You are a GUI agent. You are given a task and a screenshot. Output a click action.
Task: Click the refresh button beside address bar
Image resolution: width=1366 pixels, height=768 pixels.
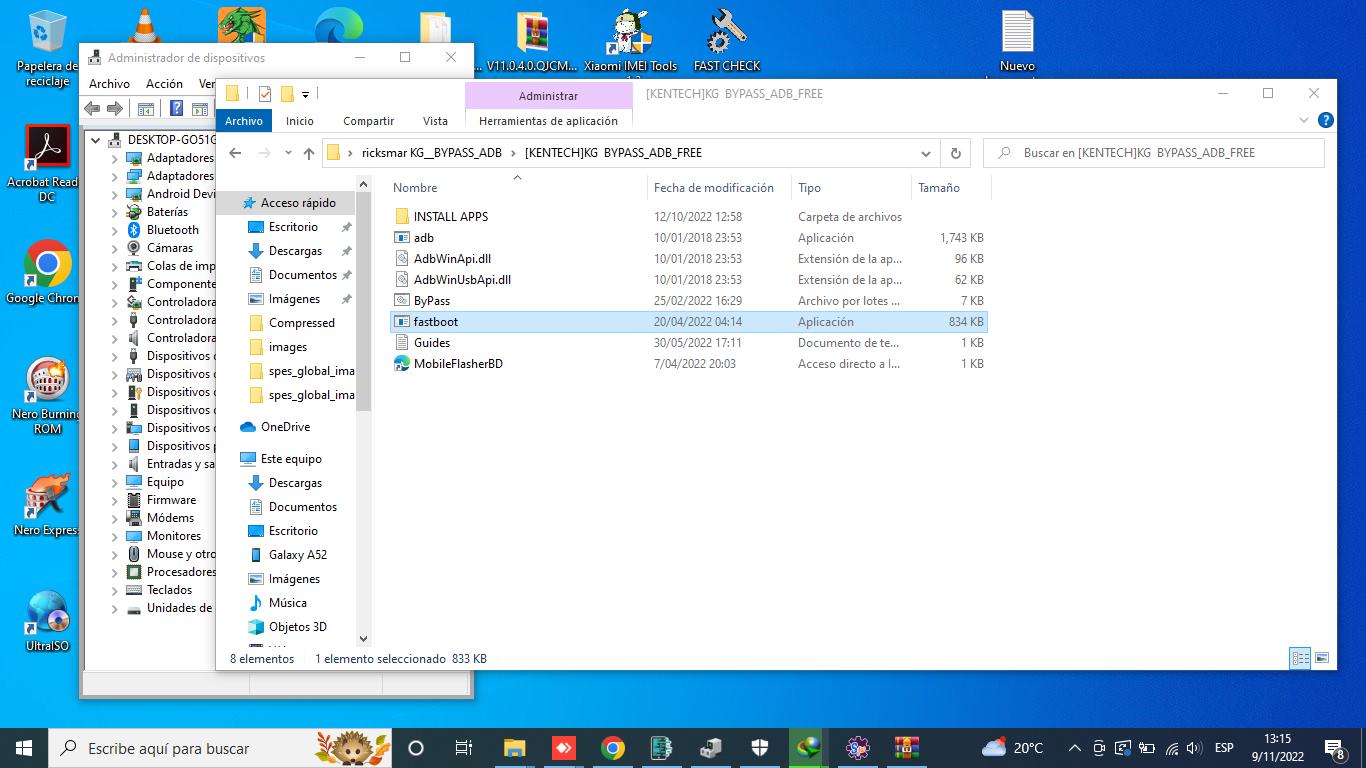955,153
